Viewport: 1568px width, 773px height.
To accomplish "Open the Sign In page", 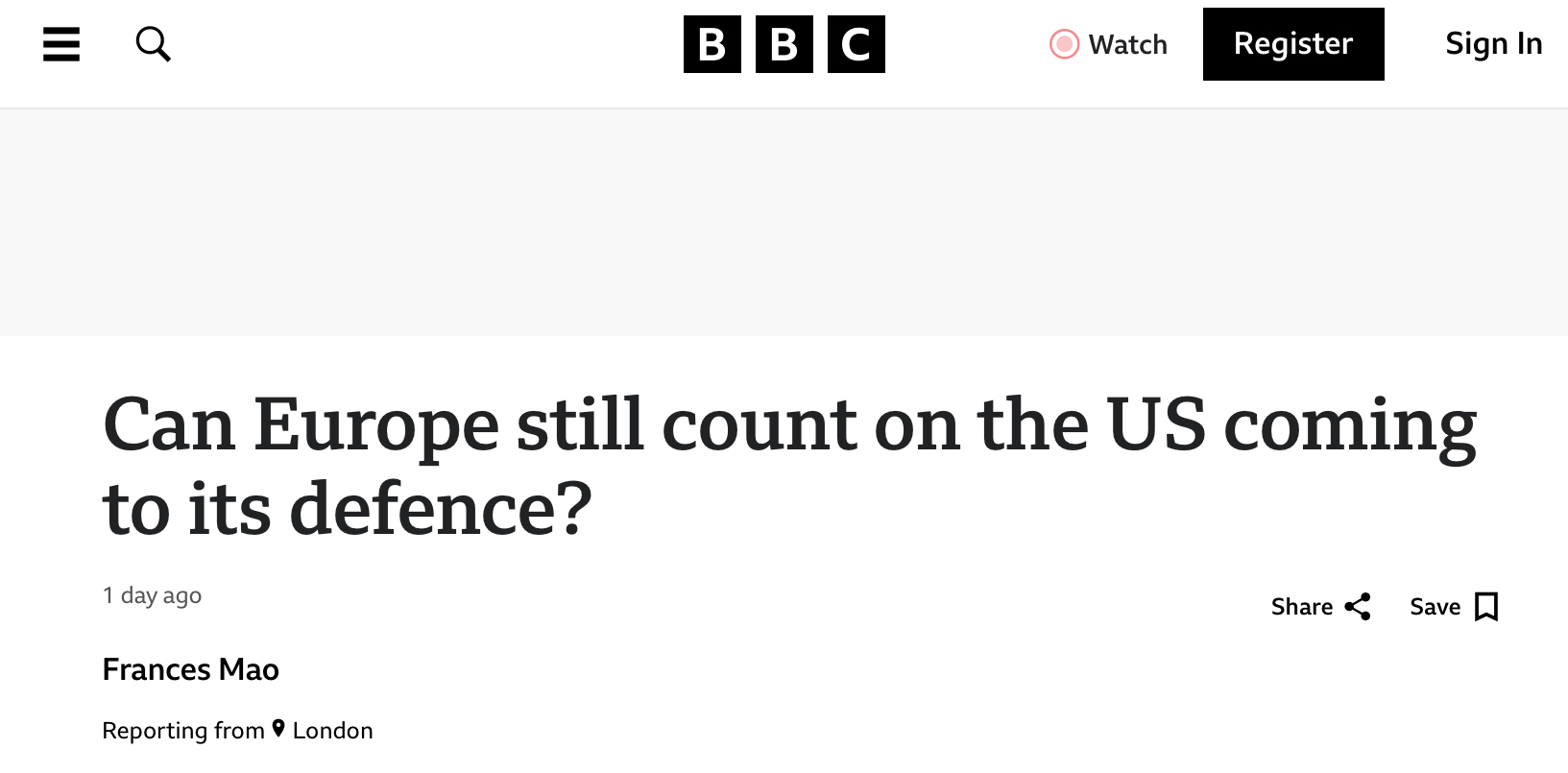I will tap(1494, 44).
